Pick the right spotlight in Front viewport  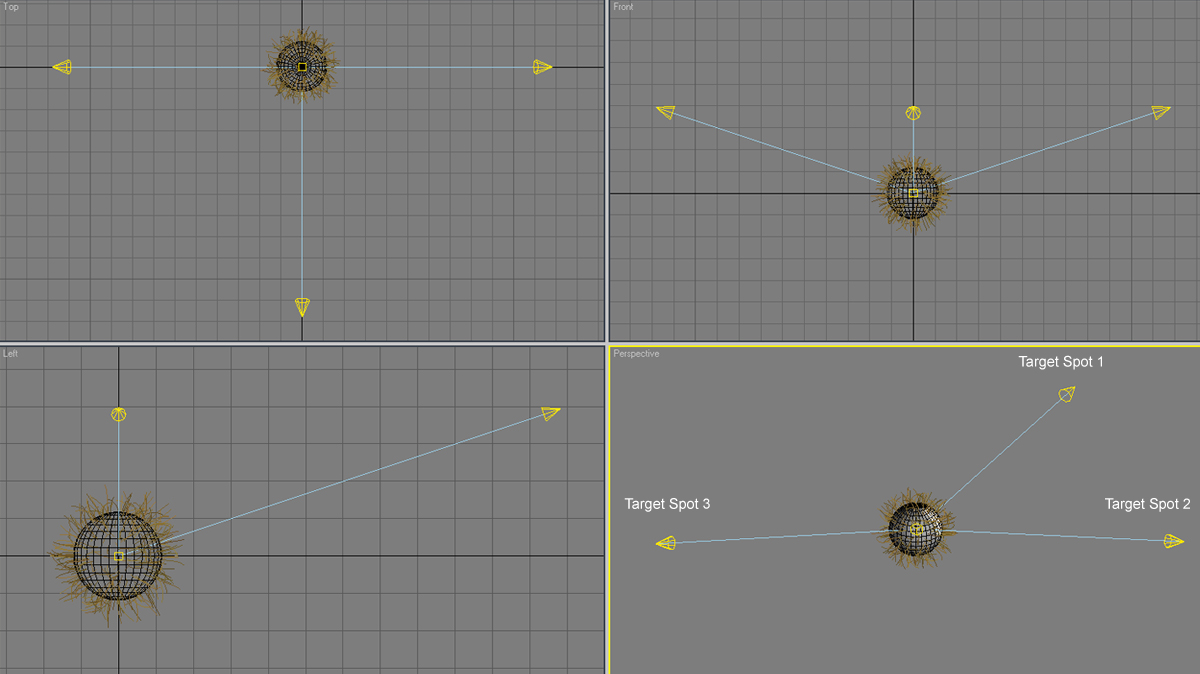(1160, 112)
